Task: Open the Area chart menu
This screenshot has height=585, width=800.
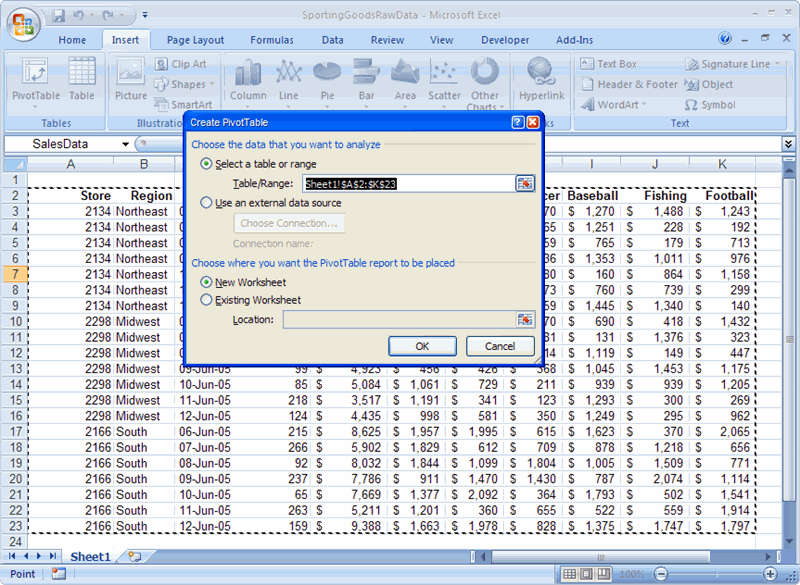Action: (x=405, y=82)
